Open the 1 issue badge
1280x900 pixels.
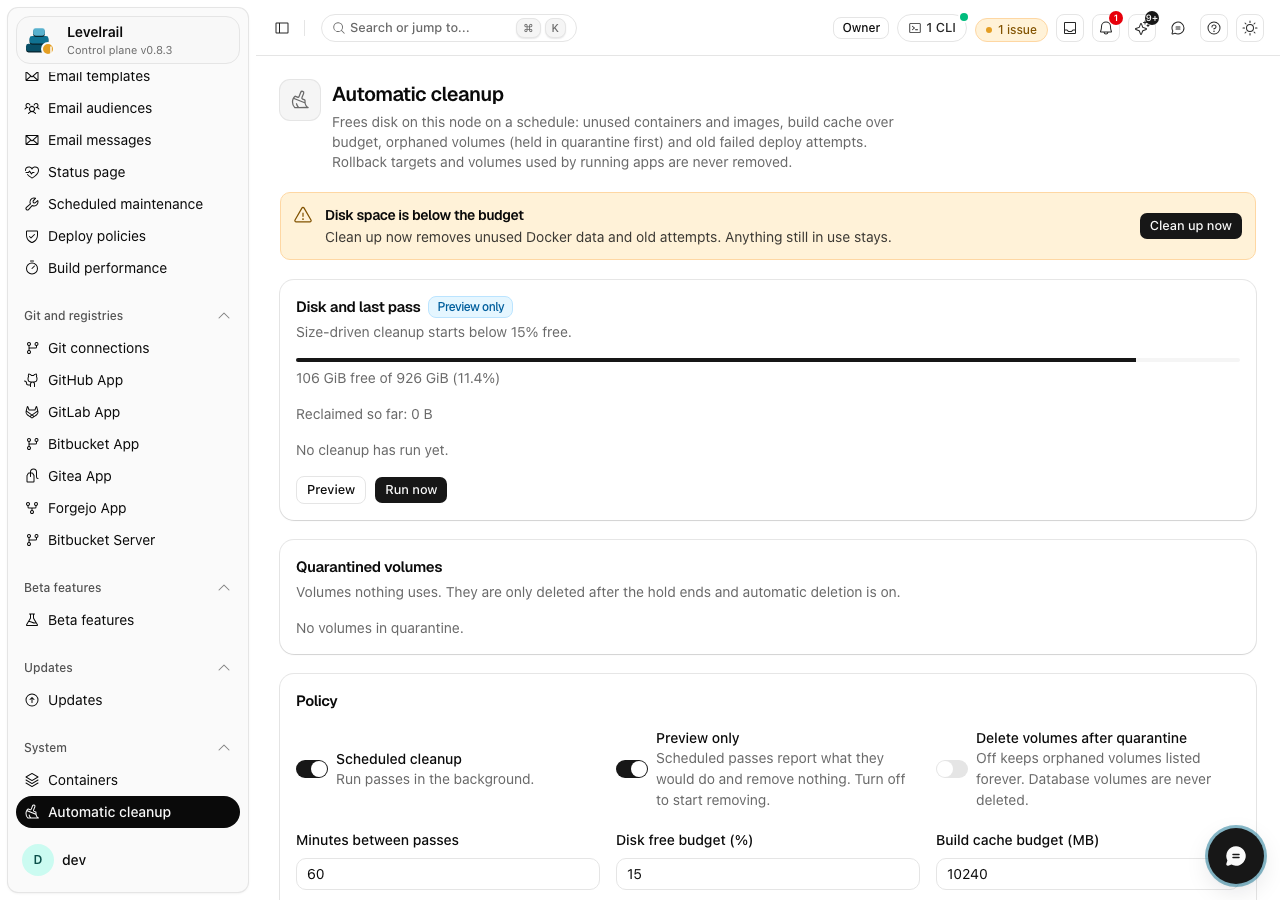pos(1011,29)
